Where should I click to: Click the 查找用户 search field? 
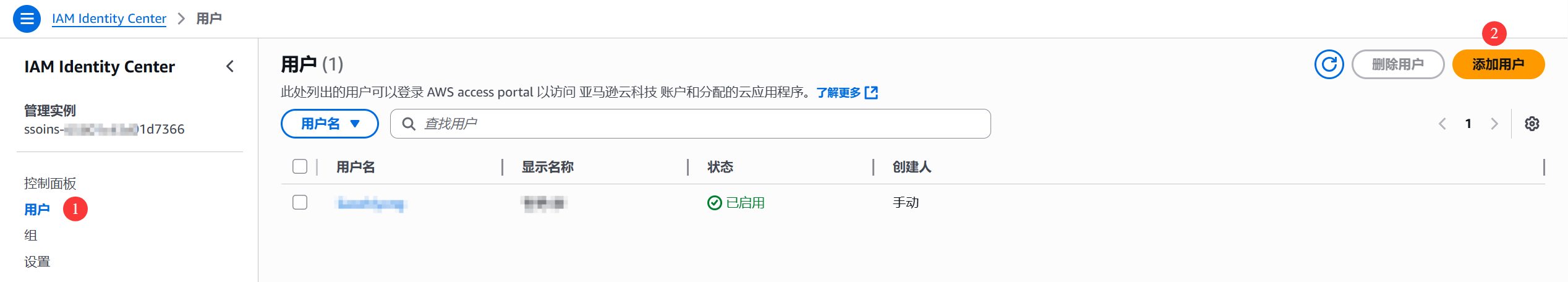(x=699, y=124)
